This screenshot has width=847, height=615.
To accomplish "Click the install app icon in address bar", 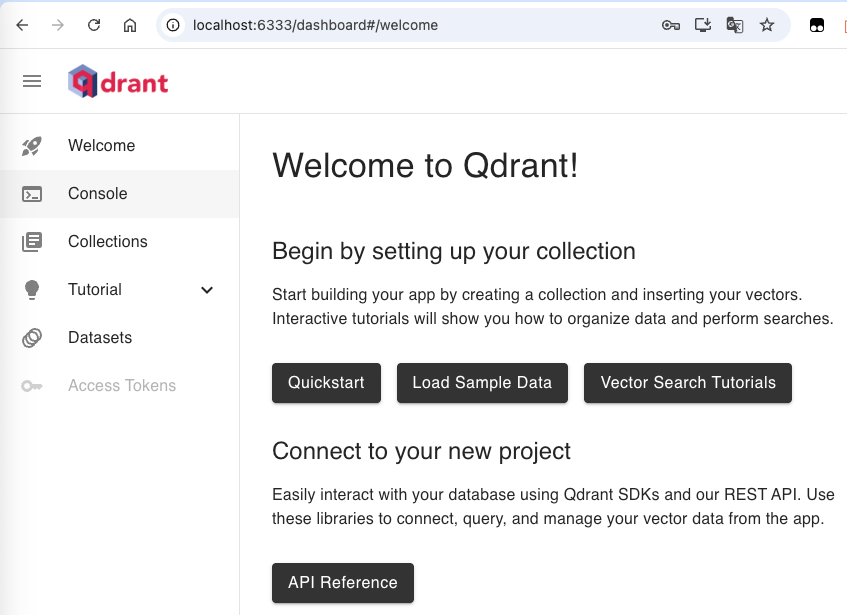I will pos(703,25).
